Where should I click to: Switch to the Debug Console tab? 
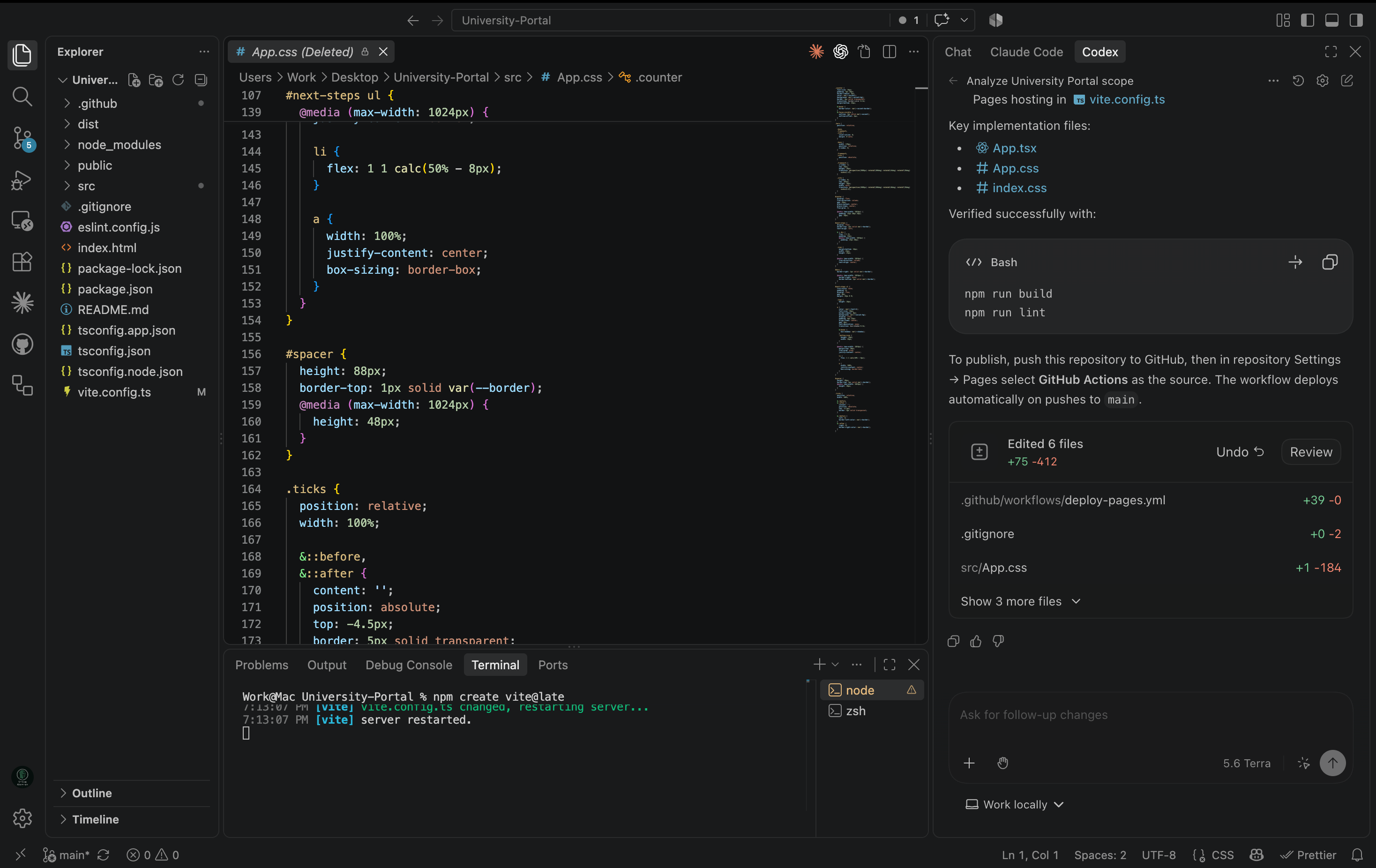pyautogui.click(x=409, y=665)
